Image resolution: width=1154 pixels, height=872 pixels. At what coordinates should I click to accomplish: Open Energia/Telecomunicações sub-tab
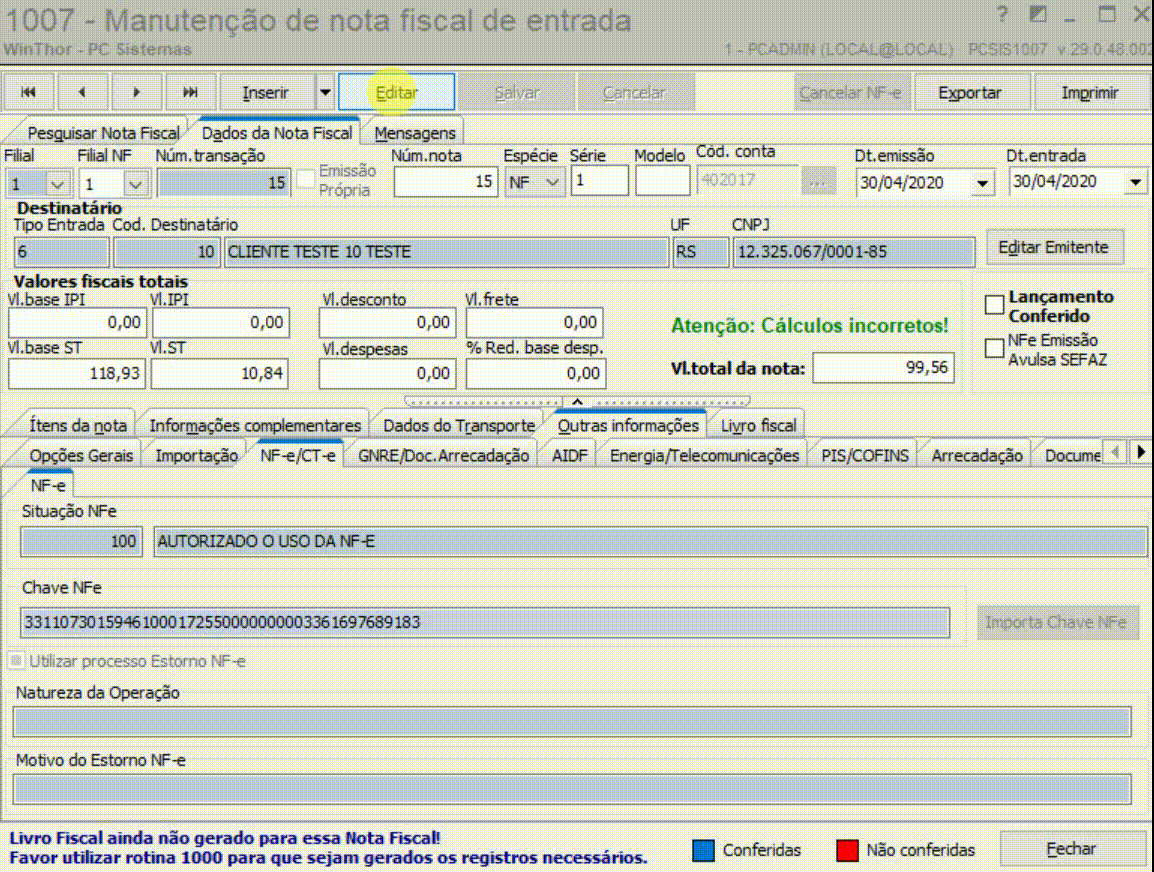click(x=704, y=456)
